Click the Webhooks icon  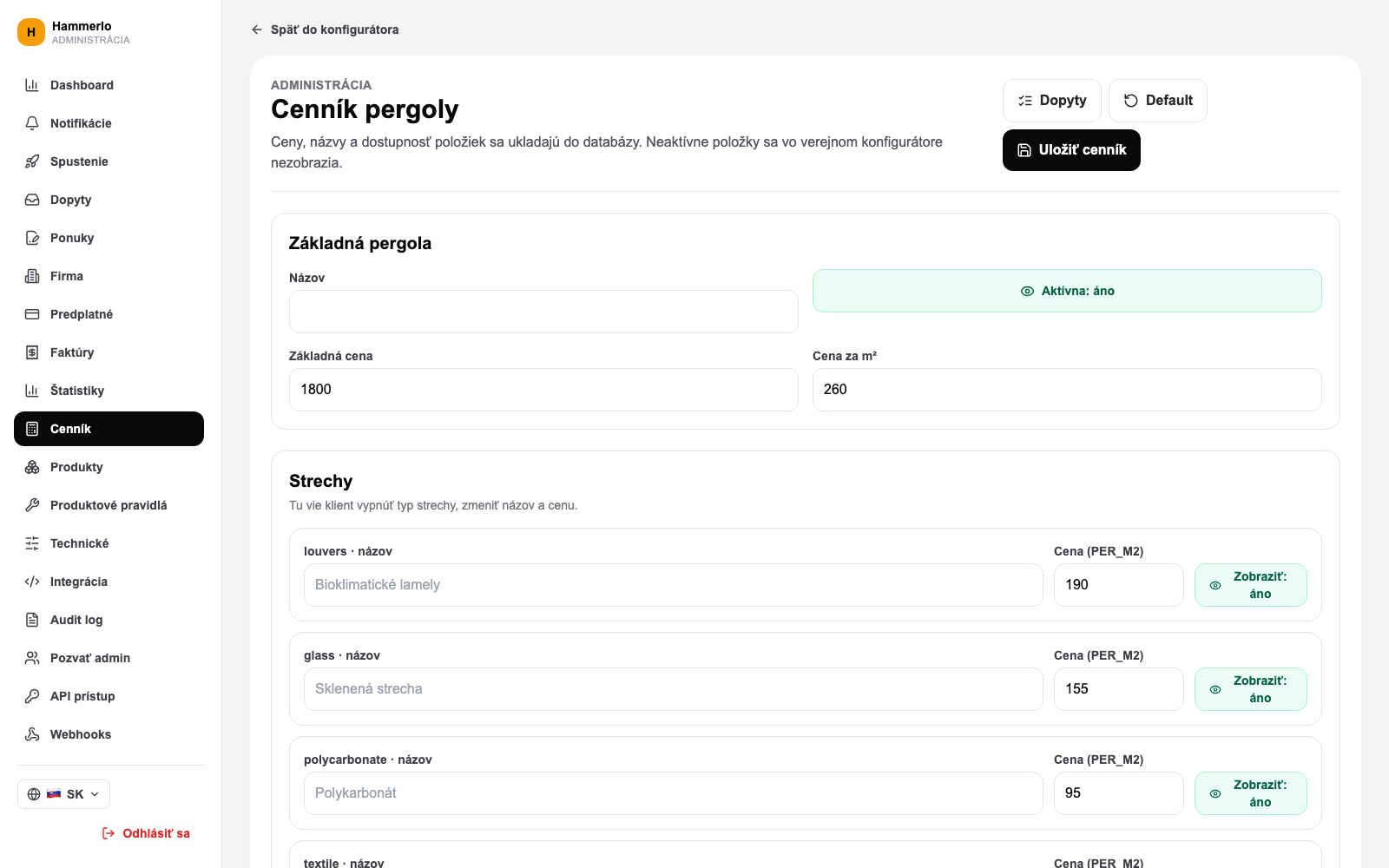(x=32, y=734)
